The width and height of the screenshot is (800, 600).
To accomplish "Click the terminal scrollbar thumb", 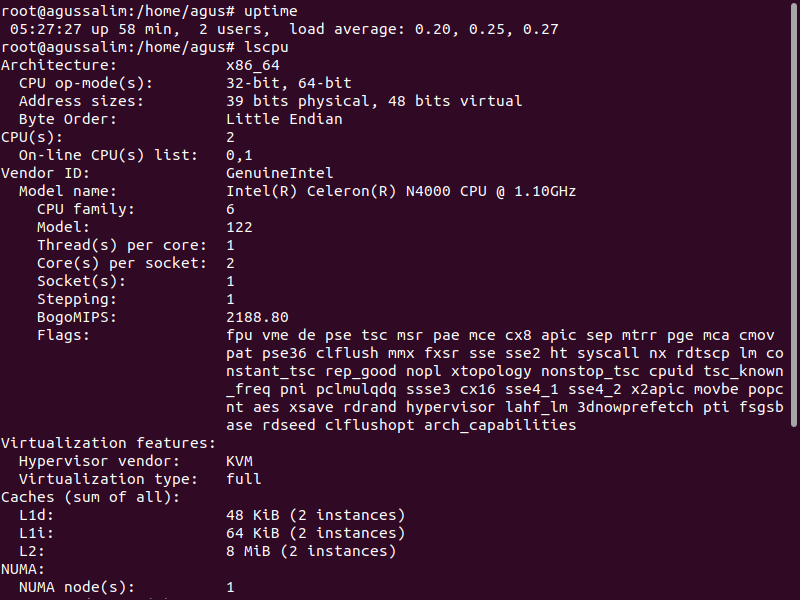I will (794, 214).
